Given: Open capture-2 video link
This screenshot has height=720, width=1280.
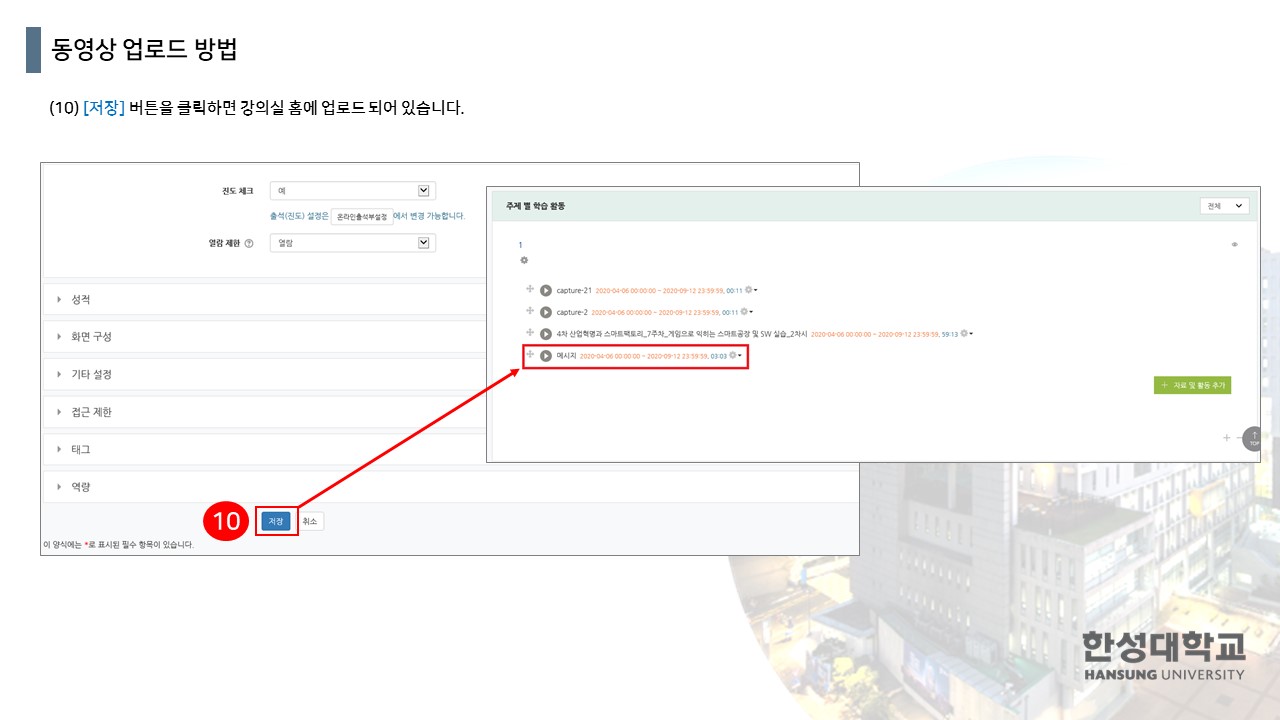Looking at the screenshot, I should (572, 312).
